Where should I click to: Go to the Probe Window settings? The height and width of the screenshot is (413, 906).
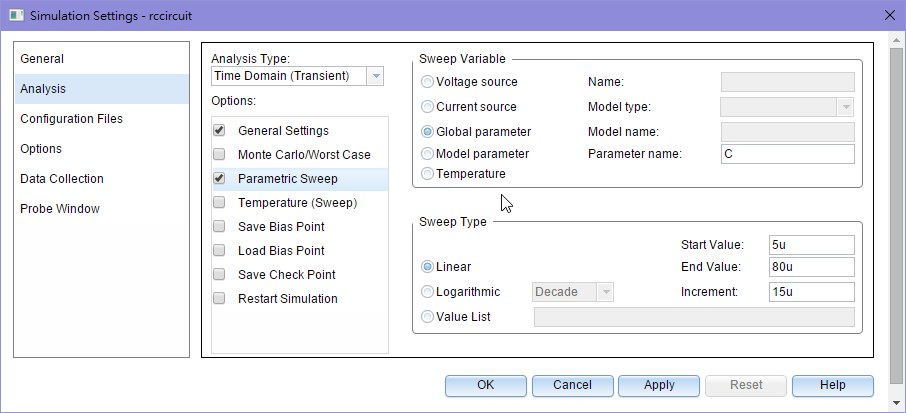coord(102,209)
